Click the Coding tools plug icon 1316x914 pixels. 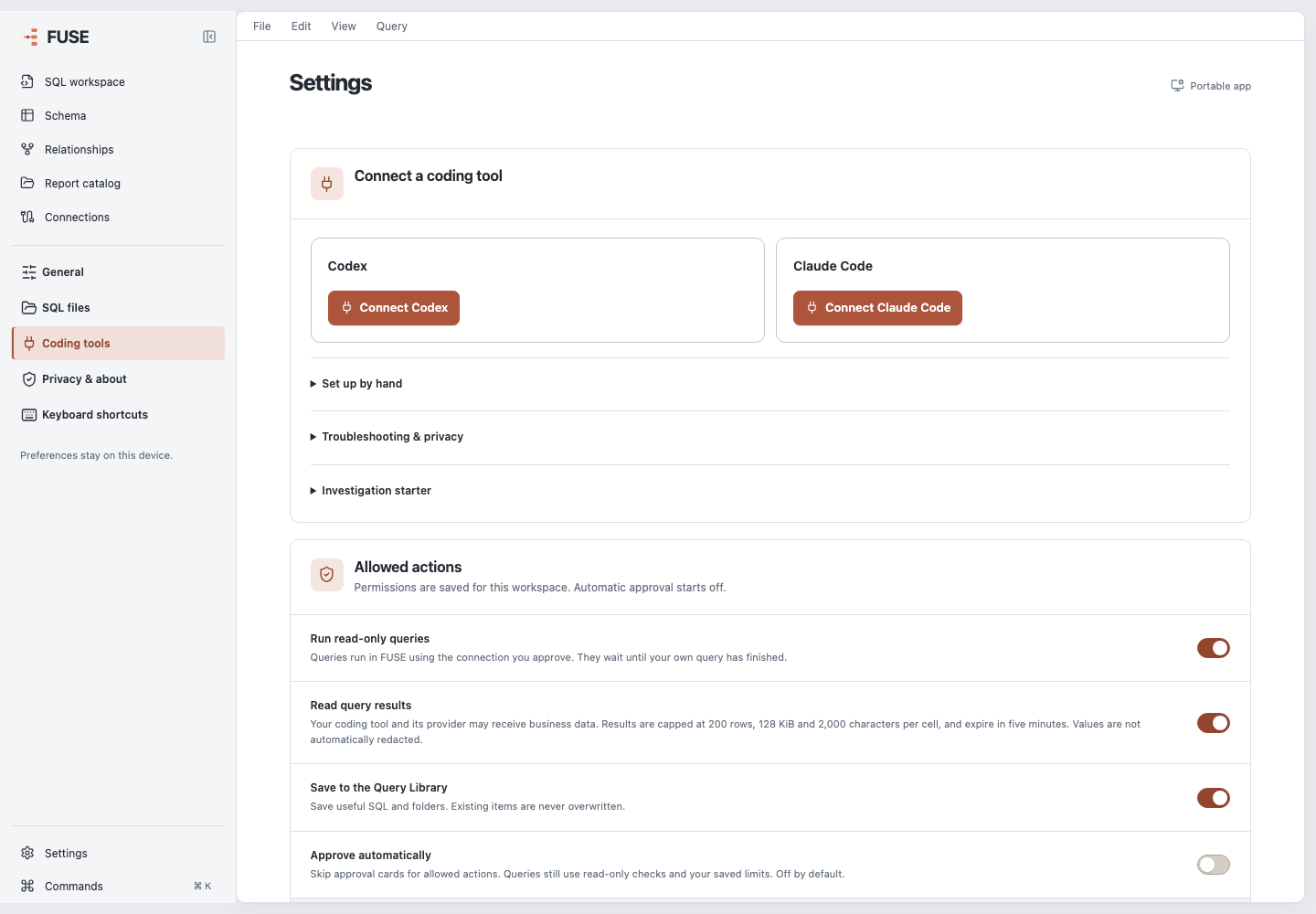[29, 344]
